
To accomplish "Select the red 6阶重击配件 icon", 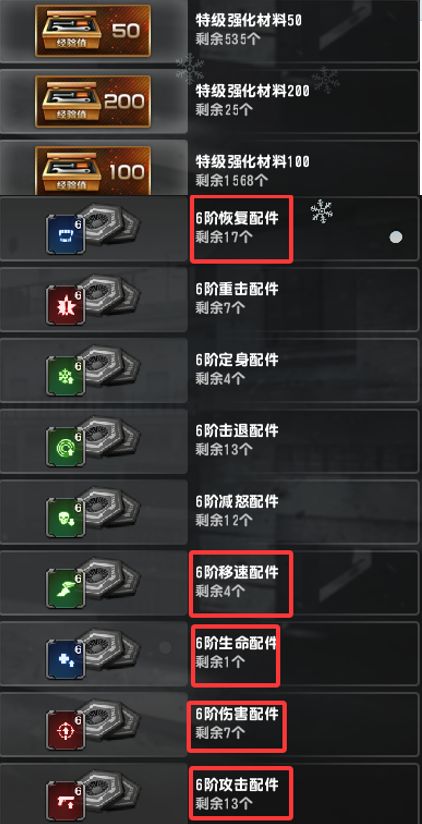I will [x=66, y=306].
